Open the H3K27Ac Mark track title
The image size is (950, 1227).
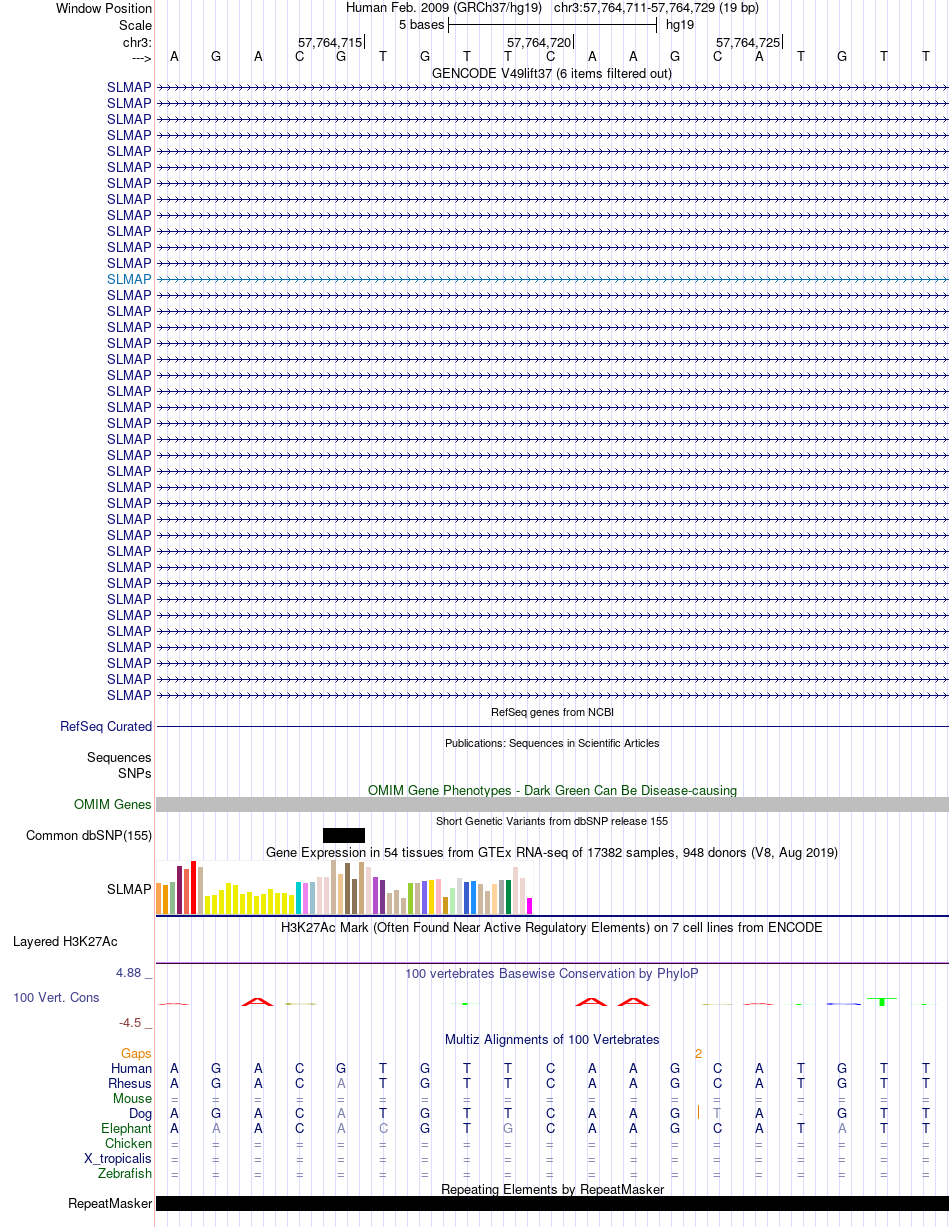tap(552, 927)
